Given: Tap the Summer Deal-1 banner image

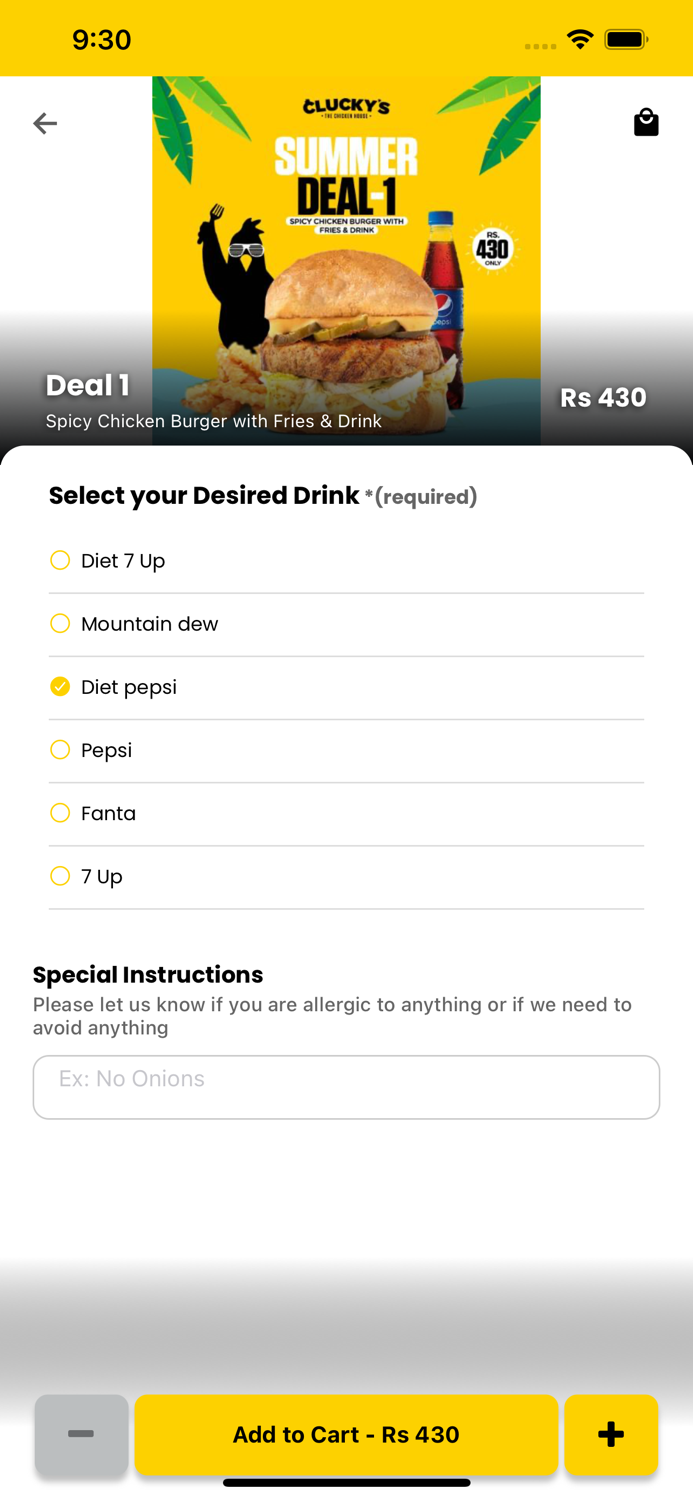Looking at the screenshot, I should click(x=346, y=220).
